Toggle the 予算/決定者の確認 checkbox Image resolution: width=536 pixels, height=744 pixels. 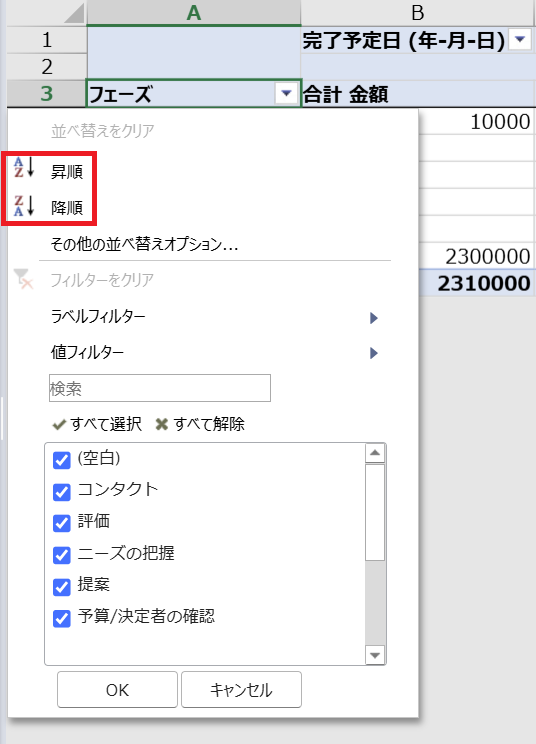point(62,618)
